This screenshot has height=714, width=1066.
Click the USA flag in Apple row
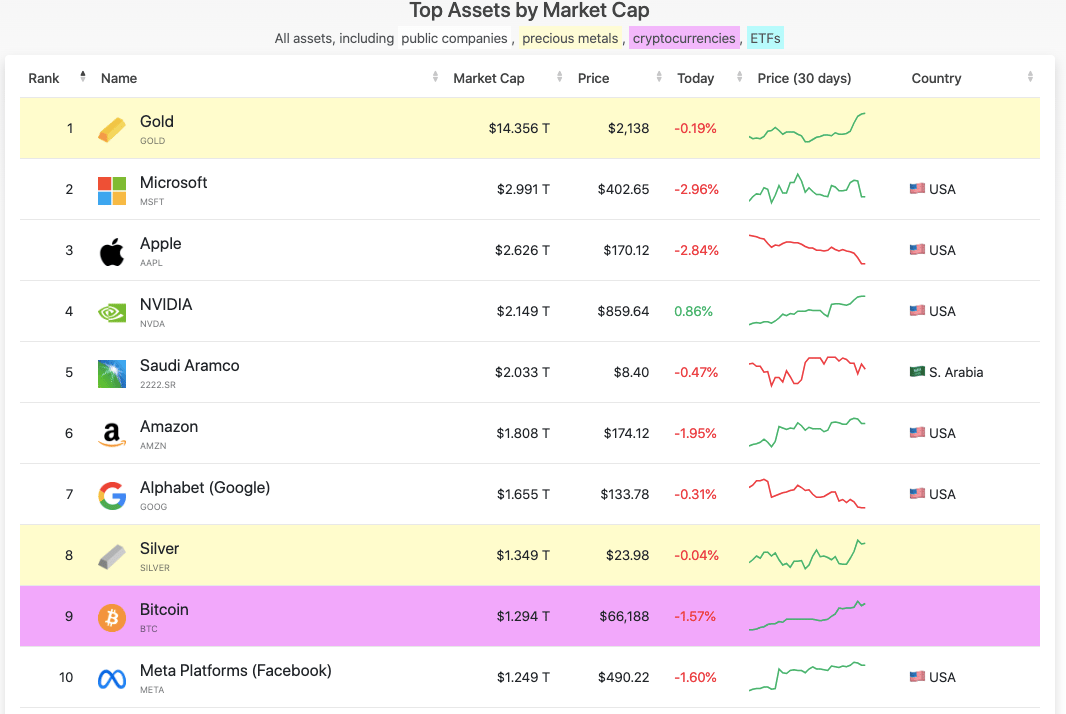[x=917, y=250]
